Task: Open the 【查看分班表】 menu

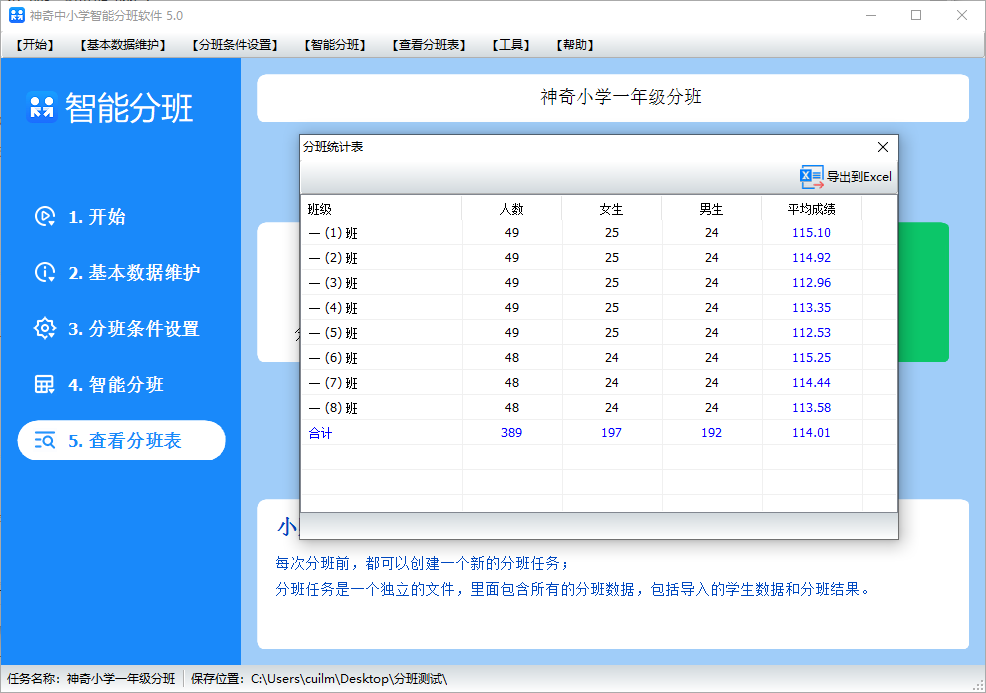Action: pyautogui.click(x=429, y=45)
